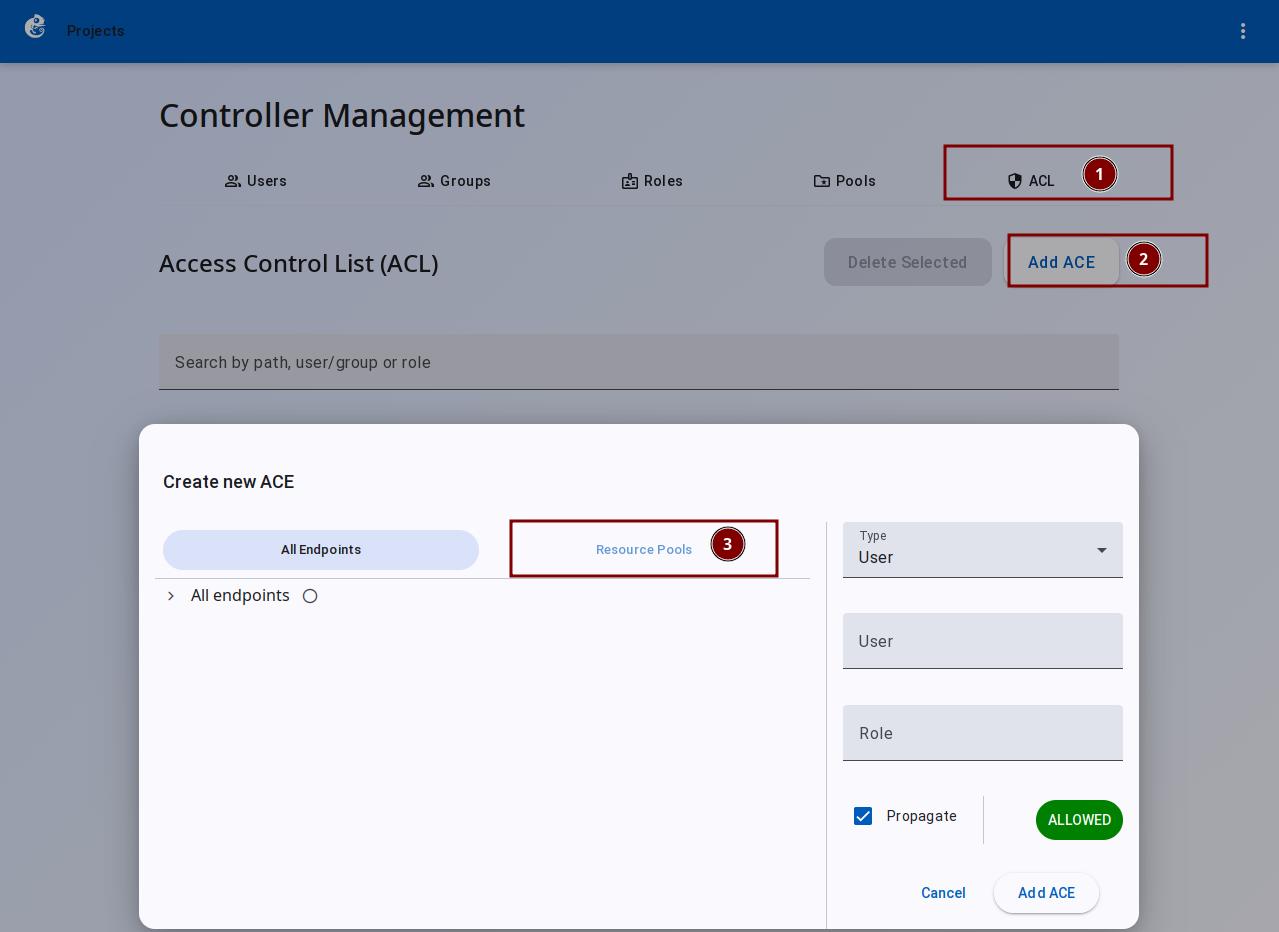Image resolution: width=1279 pixels, height=932 pixels.
Task: Click the app logo in the header
Action: pyautogui.click(x=35, y=27)
